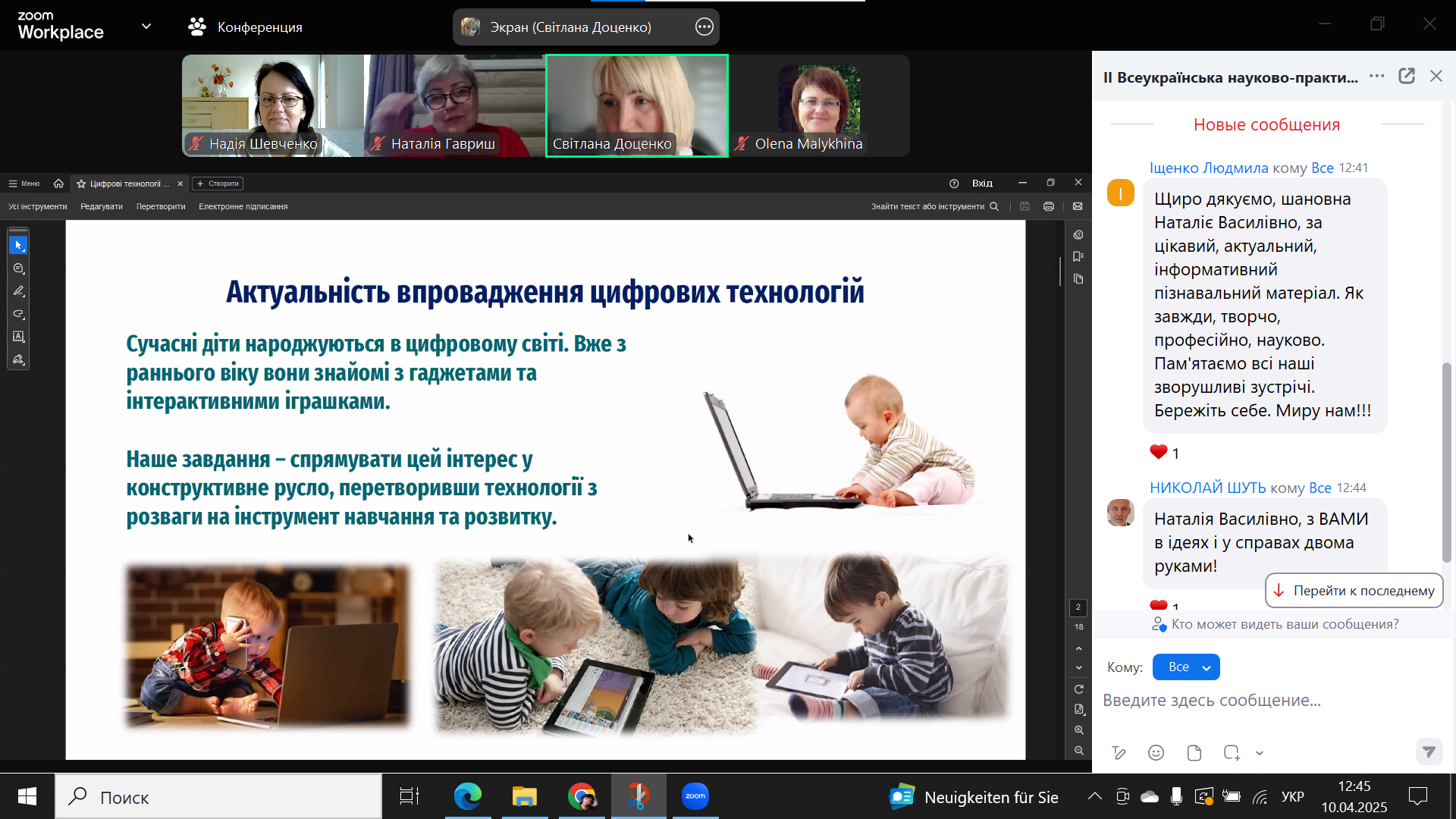Open the Windows Start menu
This screenshot has height=819, width=1456.
pyautogui.click(x=27, y=796)
